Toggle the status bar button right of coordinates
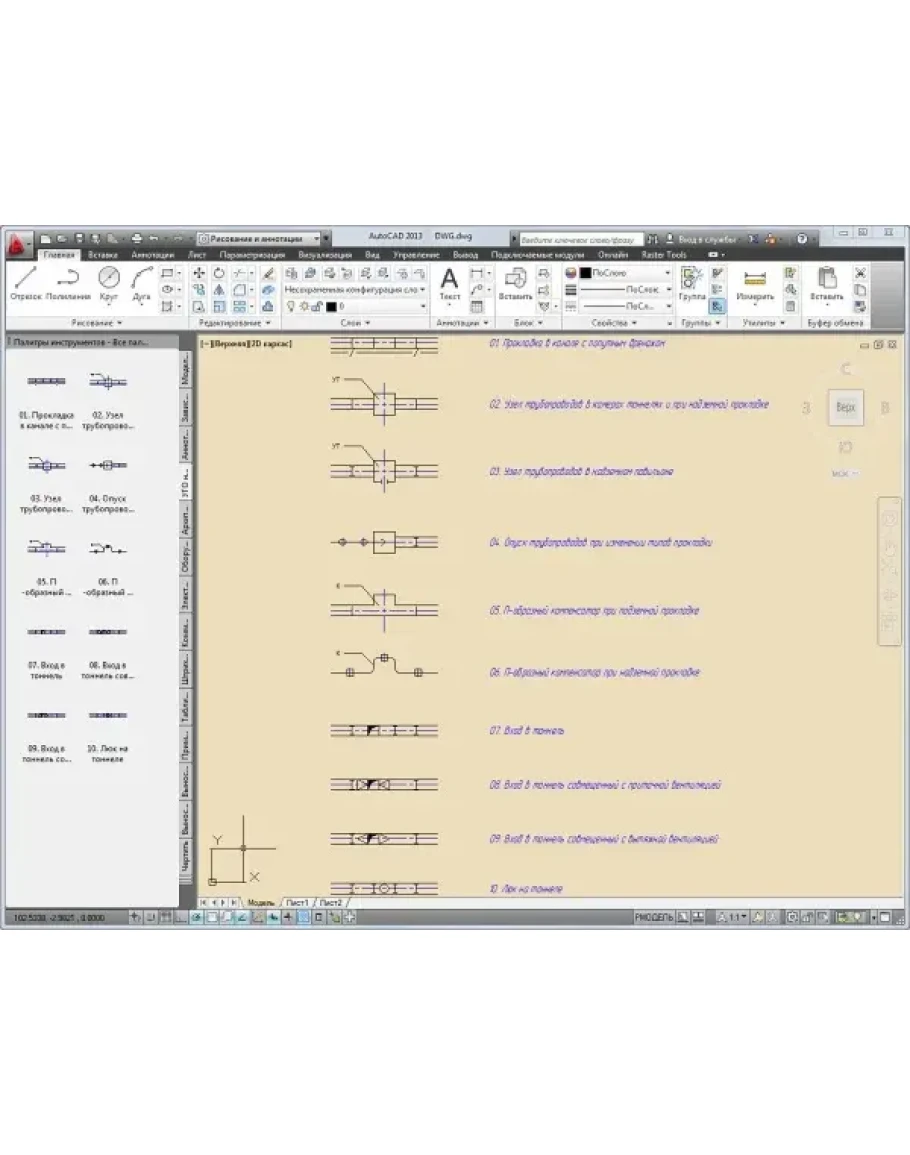Viewport: 910px width, 1155px height. [x=137, y=916]
